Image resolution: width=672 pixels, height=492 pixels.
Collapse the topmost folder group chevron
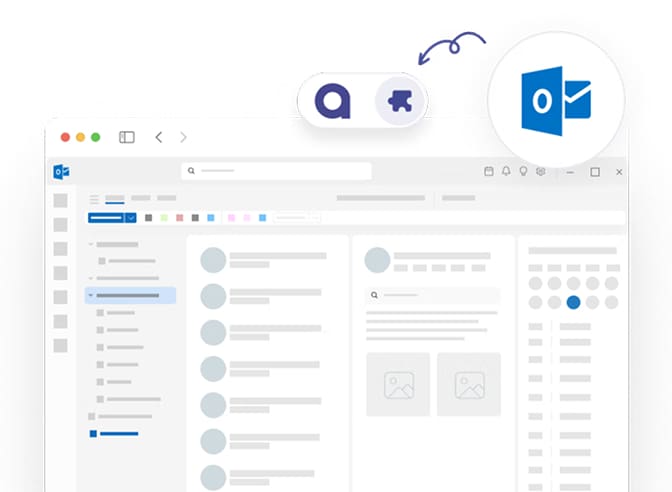pyautogui.click(x=90, y=244)
